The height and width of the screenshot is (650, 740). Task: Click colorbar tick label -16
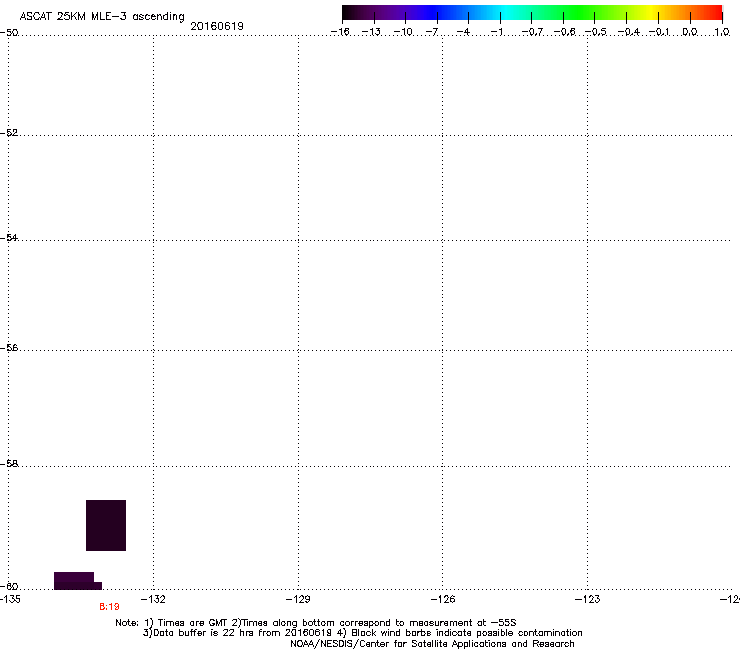340,32
